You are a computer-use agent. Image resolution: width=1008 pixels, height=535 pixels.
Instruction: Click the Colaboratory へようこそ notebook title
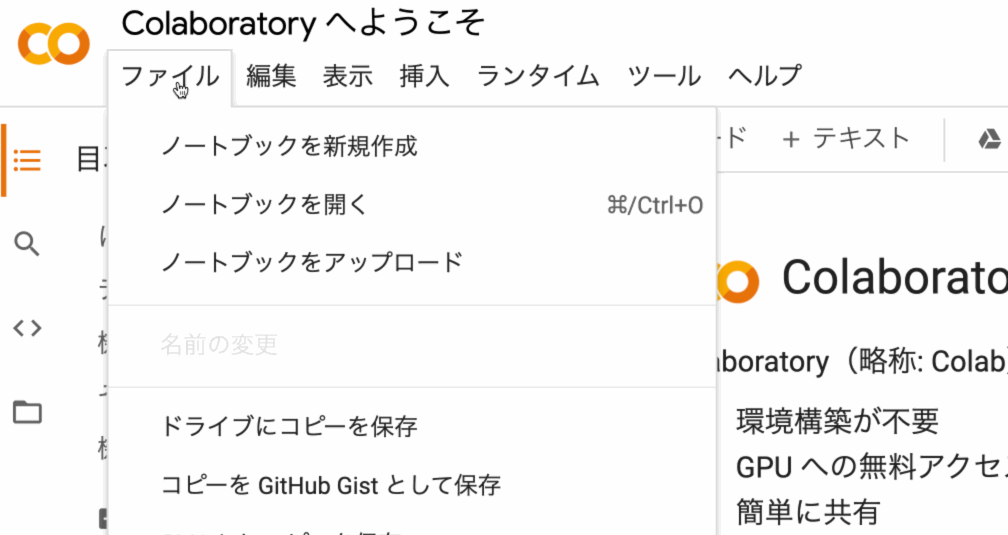303,22
